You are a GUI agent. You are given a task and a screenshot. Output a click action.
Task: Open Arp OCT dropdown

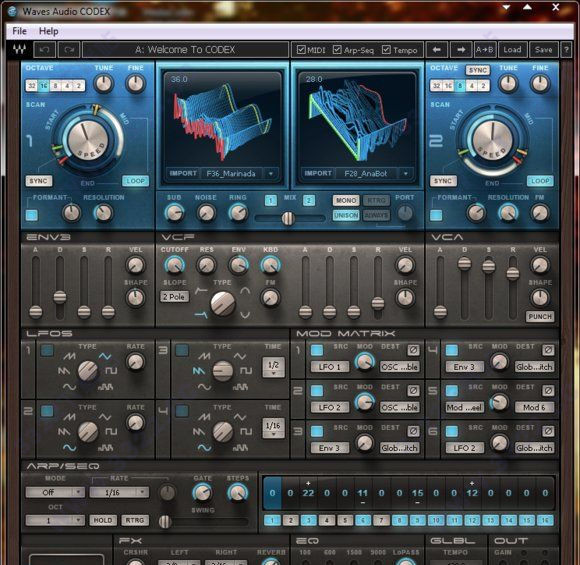[55, 520]
